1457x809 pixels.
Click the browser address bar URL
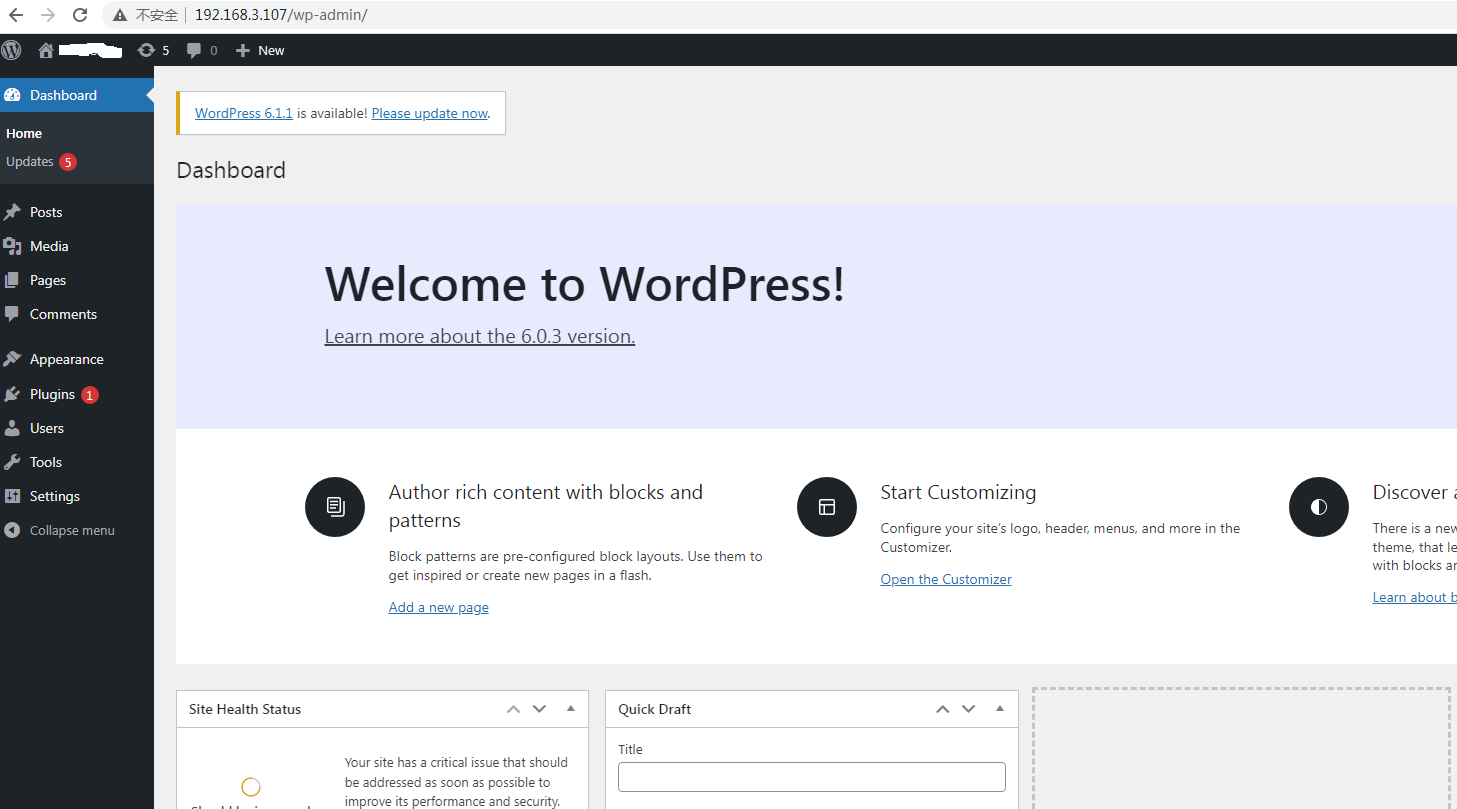pyautogui.click(x=281, y=15)
